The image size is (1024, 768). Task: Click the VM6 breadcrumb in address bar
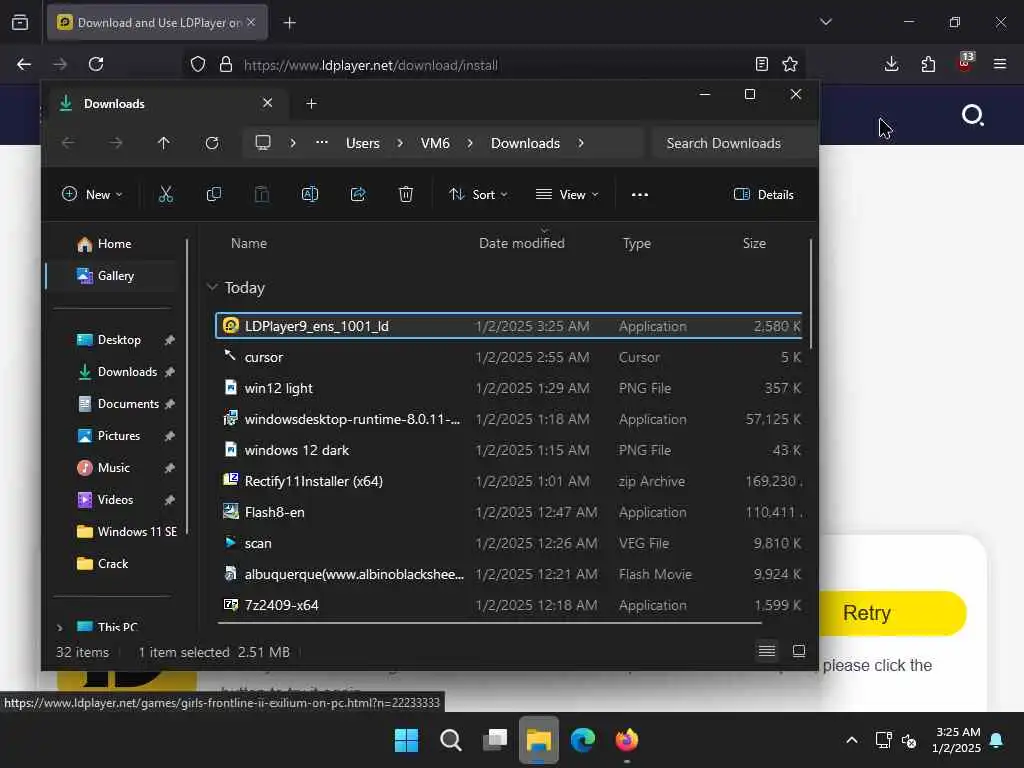(x=435, y=143)
